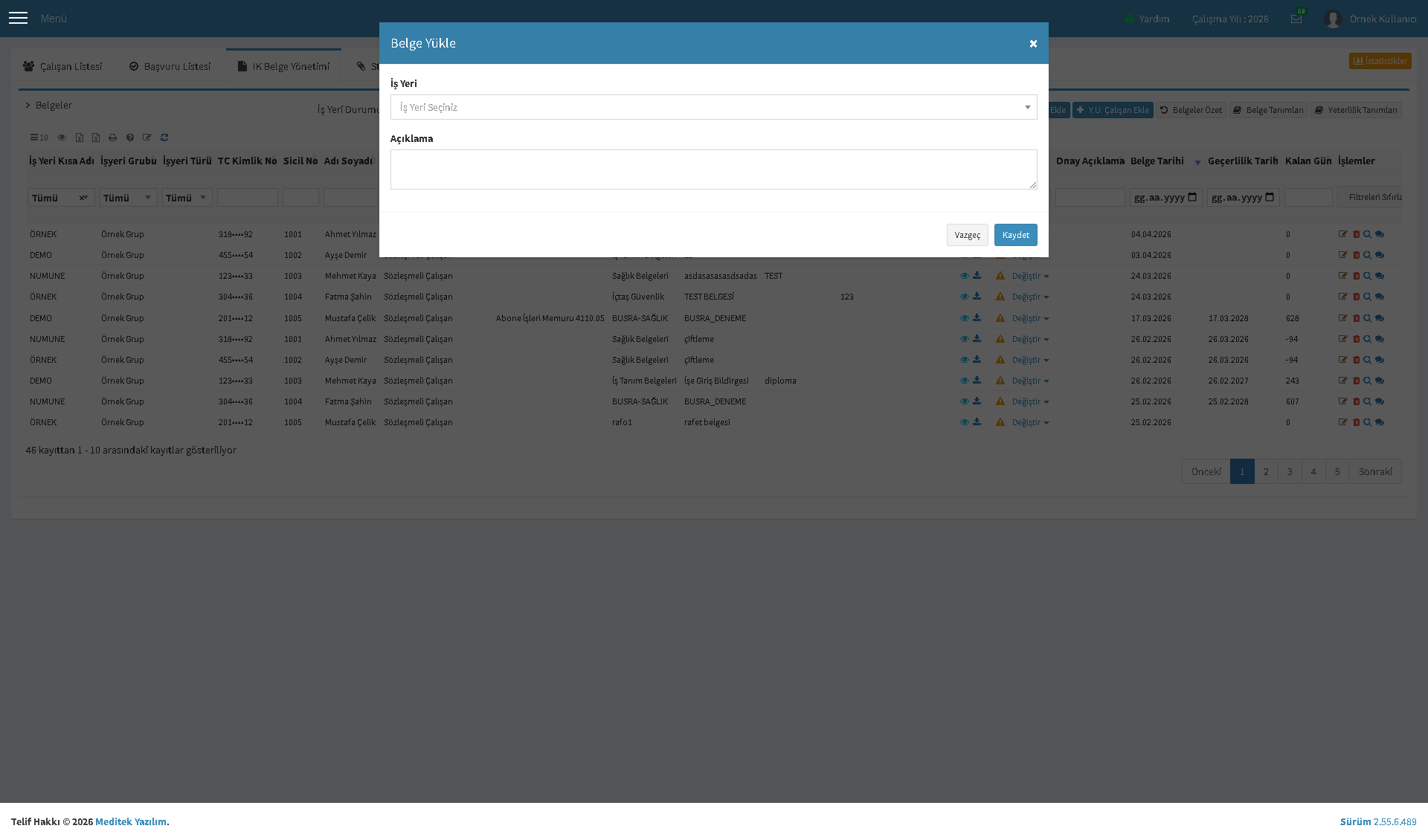Screen dimensions: 1428x840
Task: Switch to the Başvuru Listesi tab
Action: click(x=170, y=66)
